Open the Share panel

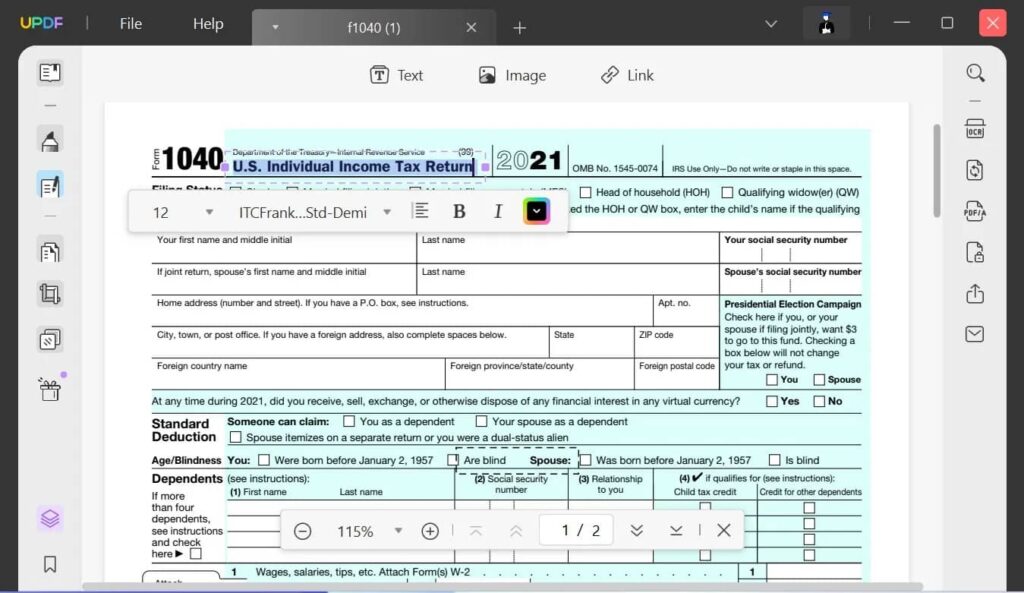click(x=975, y=294)
